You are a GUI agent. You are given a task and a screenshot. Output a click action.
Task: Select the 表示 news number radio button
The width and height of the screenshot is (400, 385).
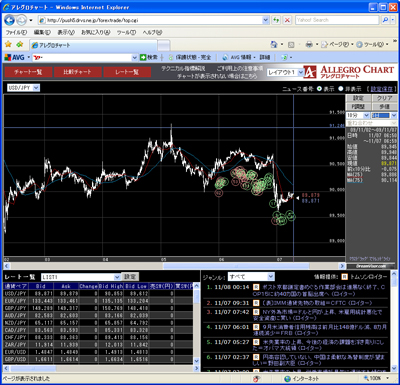319,89
